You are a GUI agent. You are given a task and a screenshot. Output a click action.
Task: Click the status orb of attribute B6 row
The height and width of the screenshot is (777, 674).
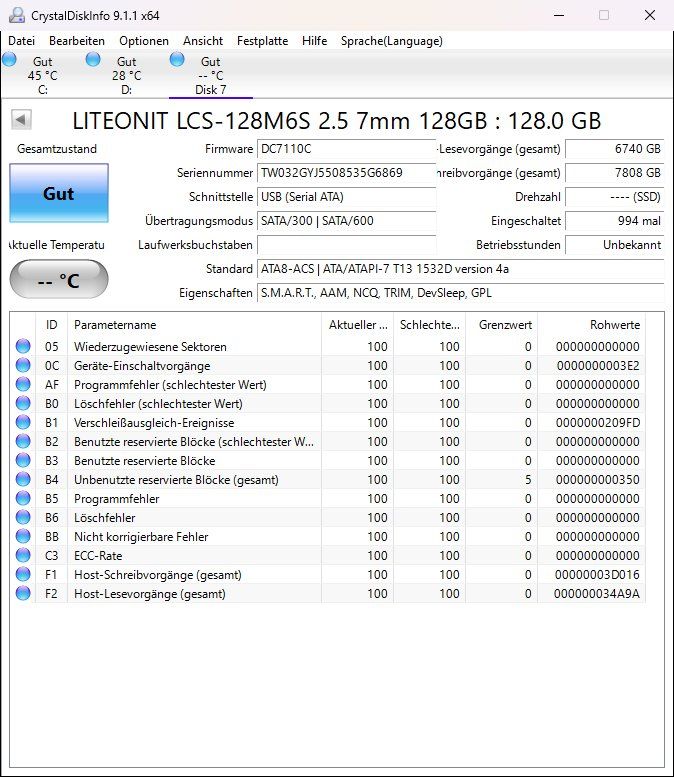coord(23,517)
